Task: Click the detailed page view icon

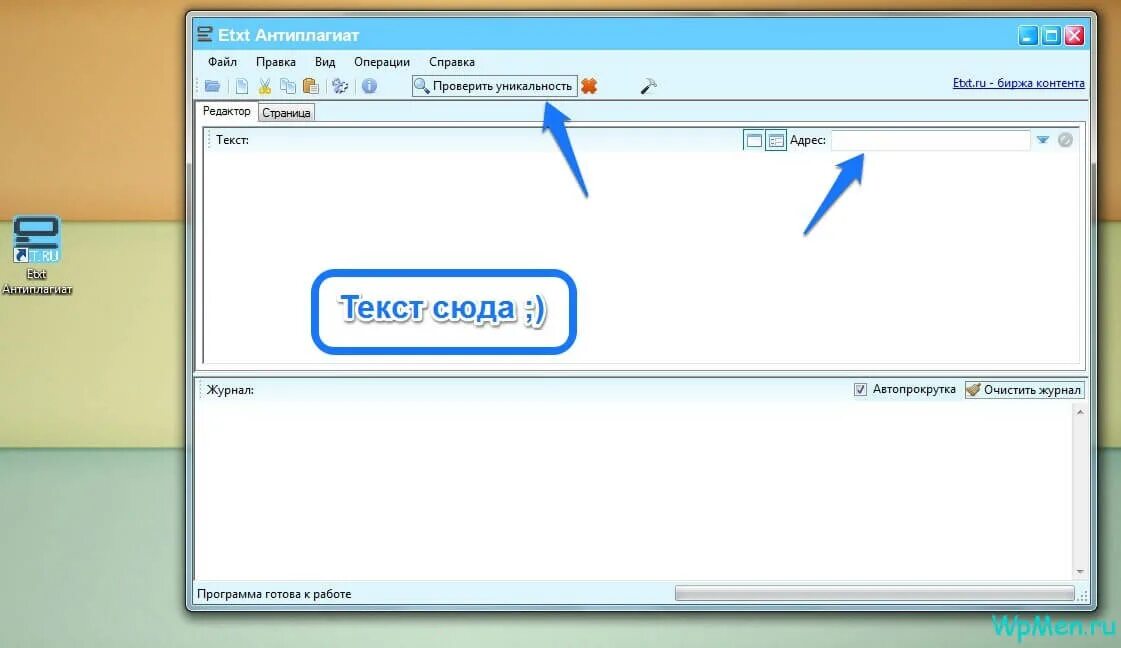Action: 776,140
